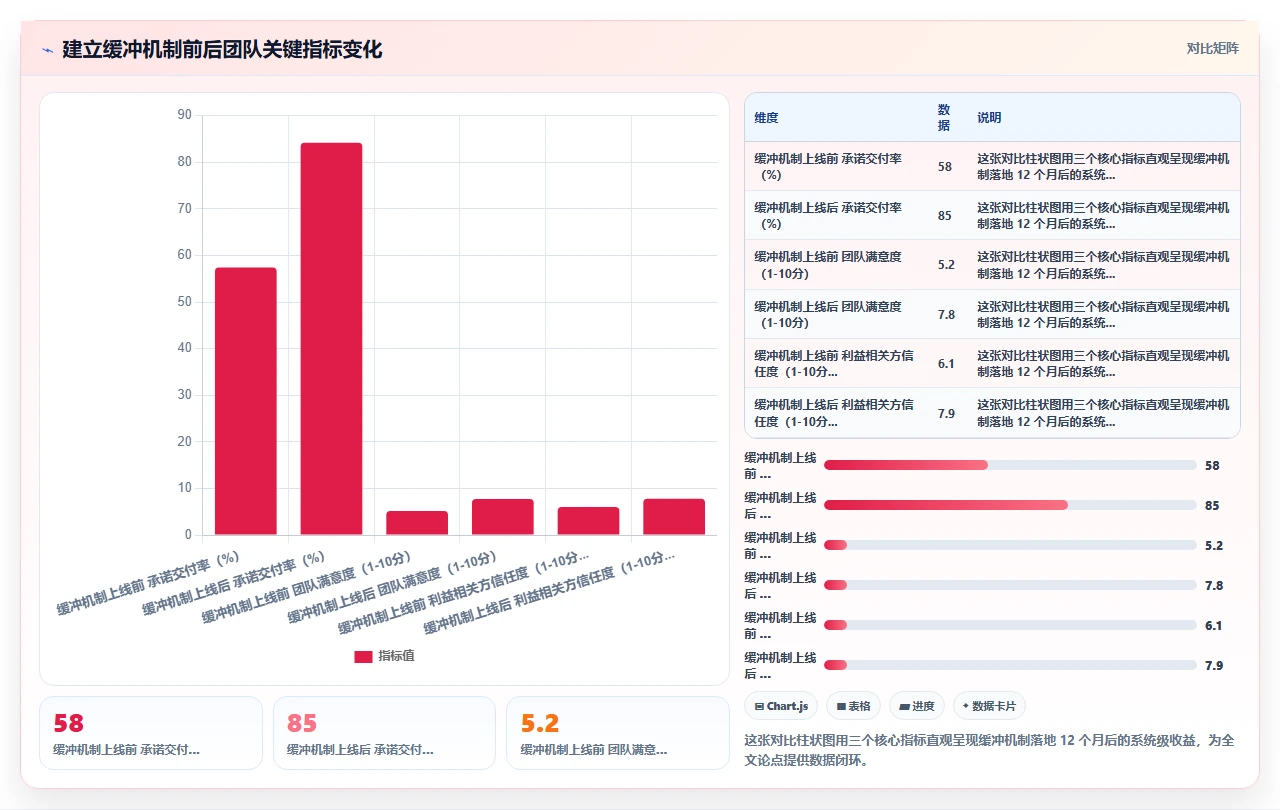Viewport: 1280px width, 810px height.
Task: Click the table value 85
Action: pos(945,216)
